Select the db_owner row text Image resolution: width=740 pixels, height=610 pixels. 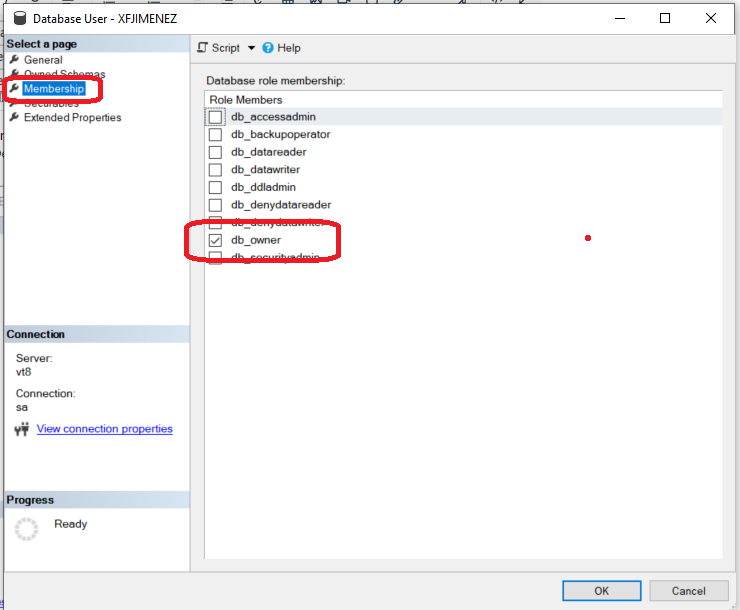click(256, 240)
